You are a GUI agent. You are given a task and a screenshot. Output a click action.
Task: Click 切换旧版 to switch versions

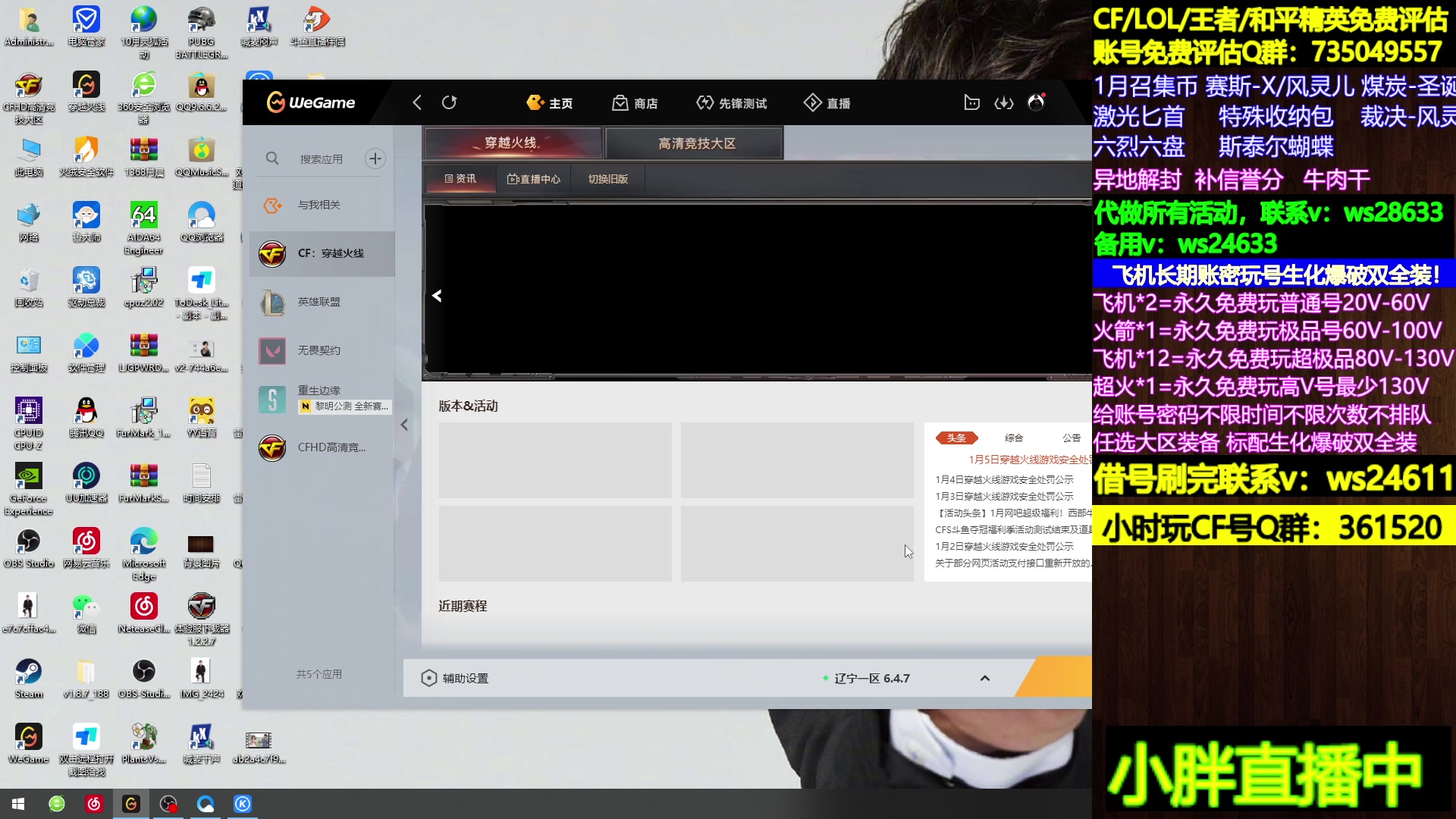pos(608,179)
